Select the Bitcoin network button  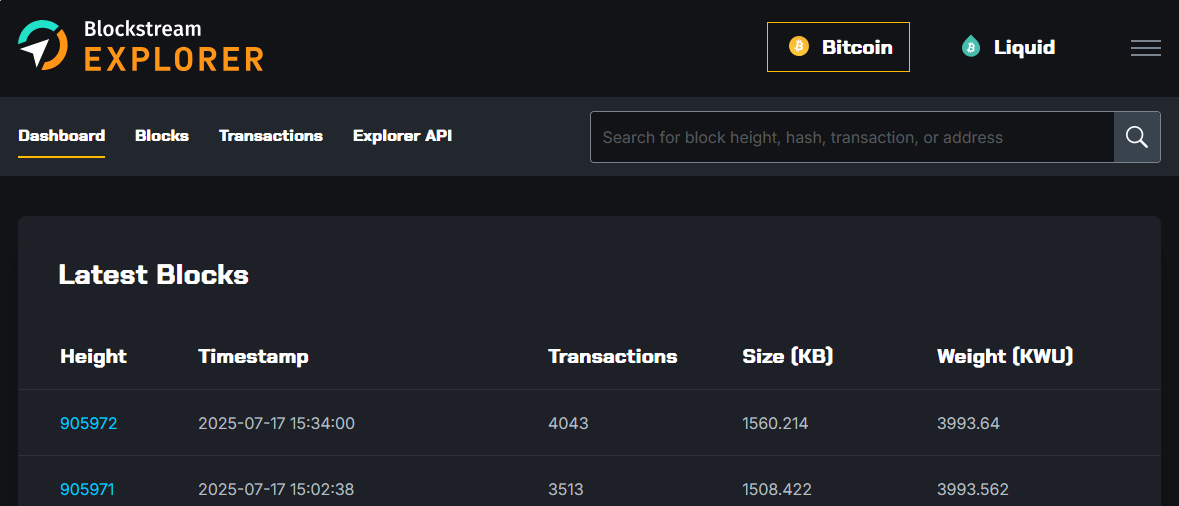[x=838, y=47]
